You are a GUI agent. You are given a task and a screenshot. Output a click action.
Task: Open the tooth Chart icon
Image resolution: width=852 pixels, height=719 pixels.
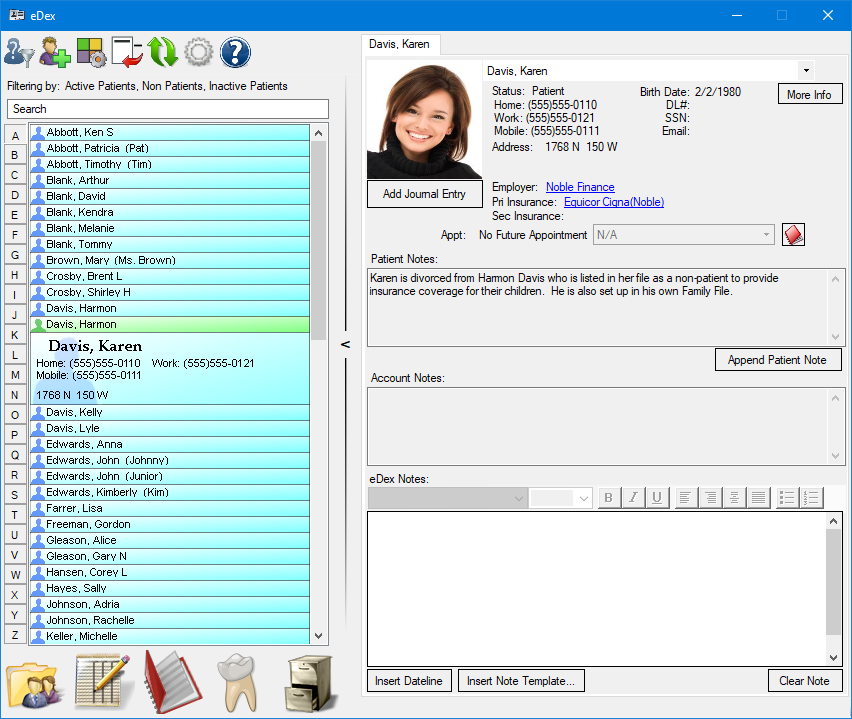(x=238, y=683)
